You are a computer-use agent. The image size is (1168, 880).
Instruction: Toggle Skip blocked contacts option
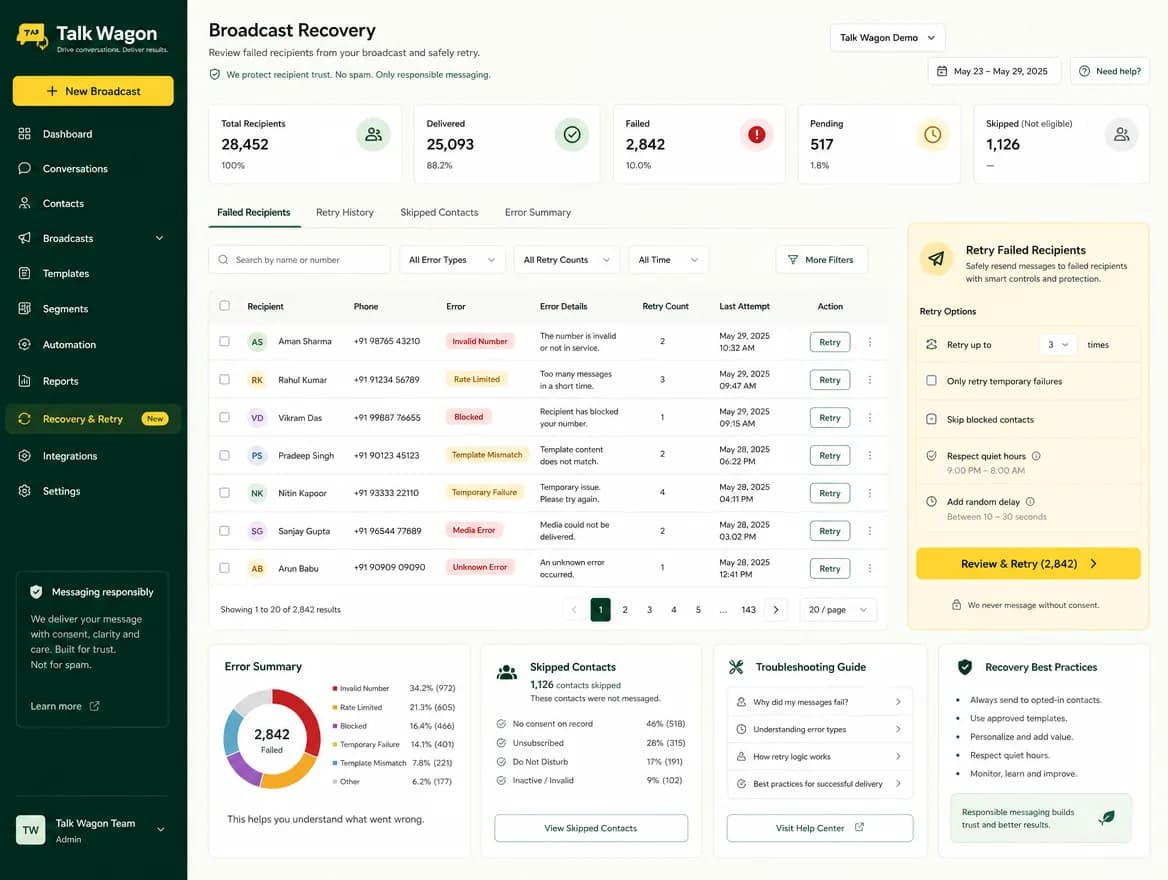click(931, 419)
